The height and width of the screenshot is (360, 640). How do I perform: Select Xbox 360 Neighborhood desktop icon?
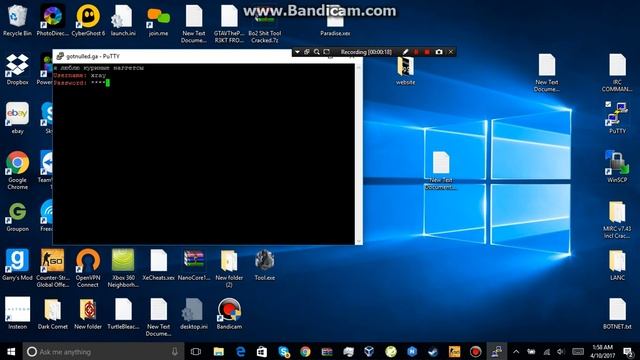click(123, 268)
